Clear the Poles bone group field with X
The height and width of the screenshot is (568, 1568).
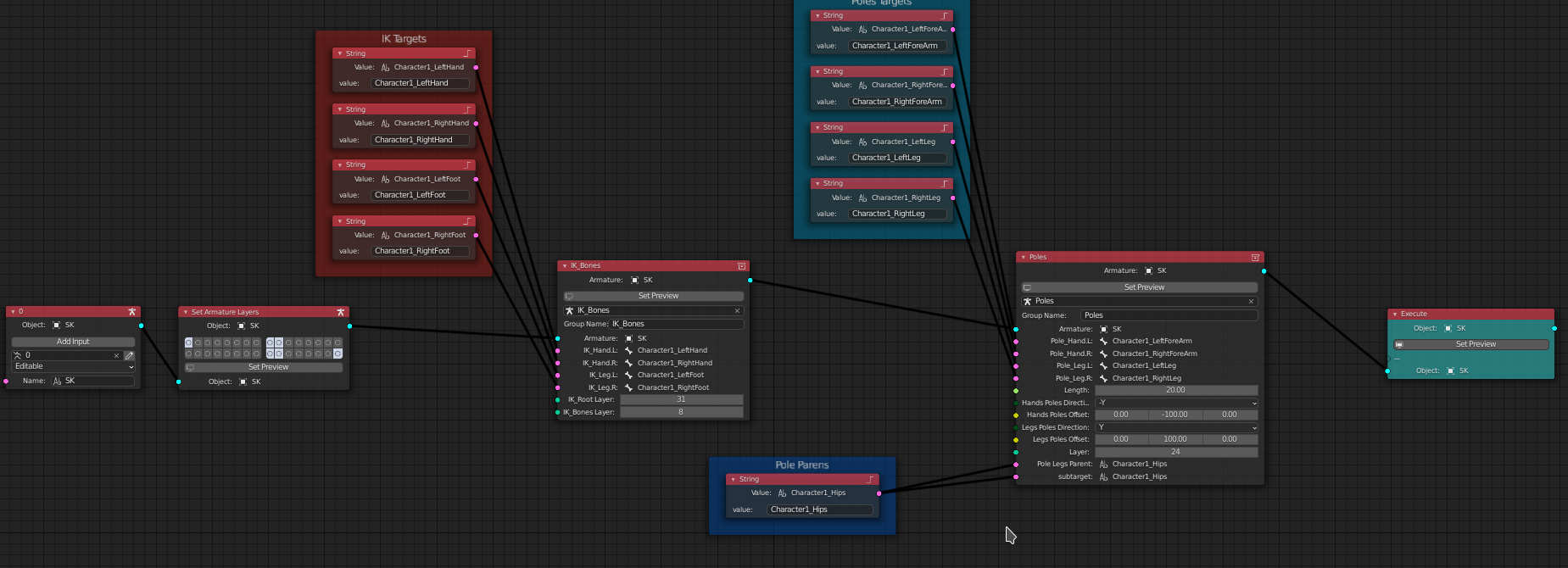[x=1251, y=301]
